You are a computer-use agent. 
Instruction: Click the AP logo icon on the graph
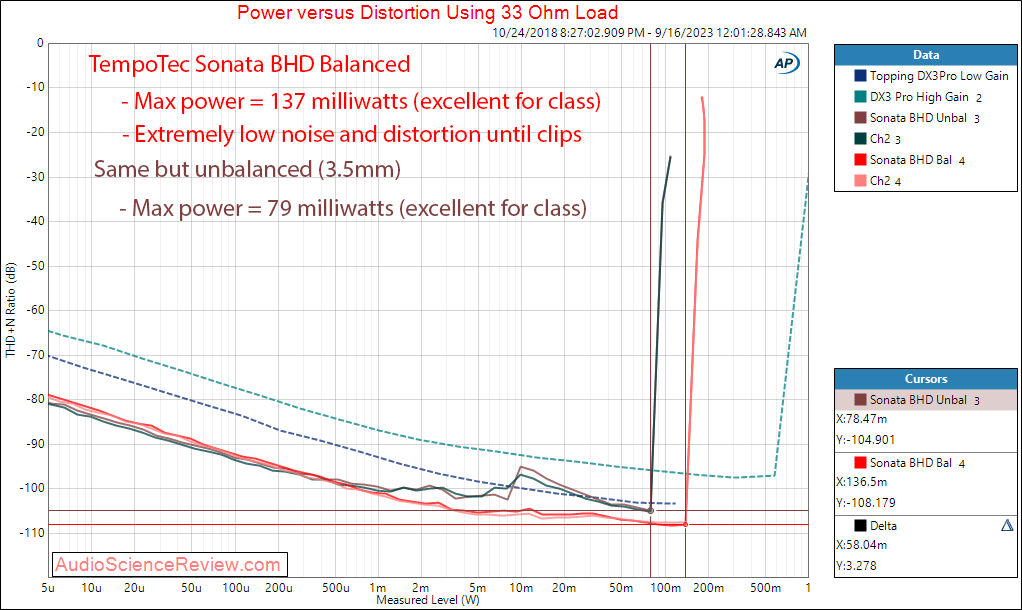click(x=786, y=63)
